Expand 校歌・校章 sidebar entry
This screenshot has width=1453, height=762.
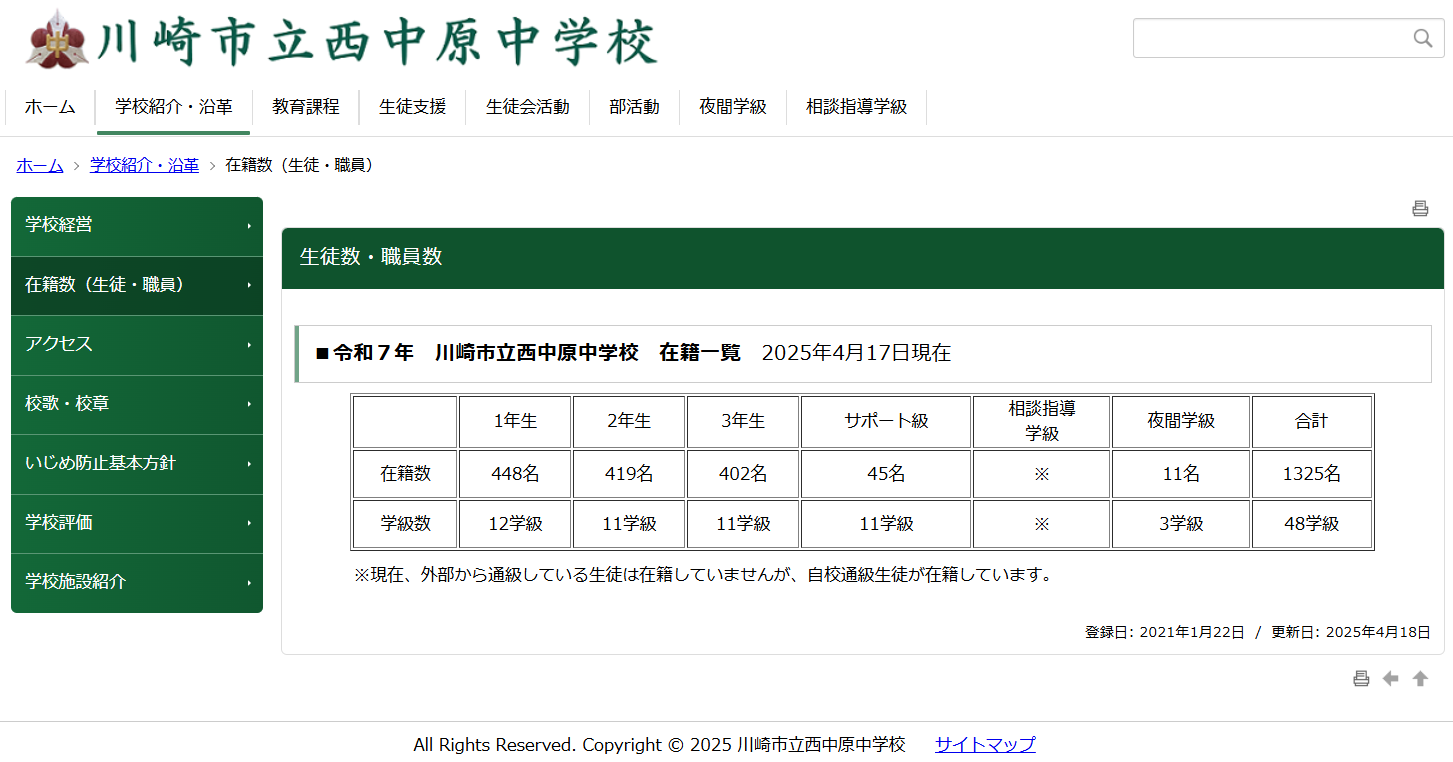(x=137, y=404)
